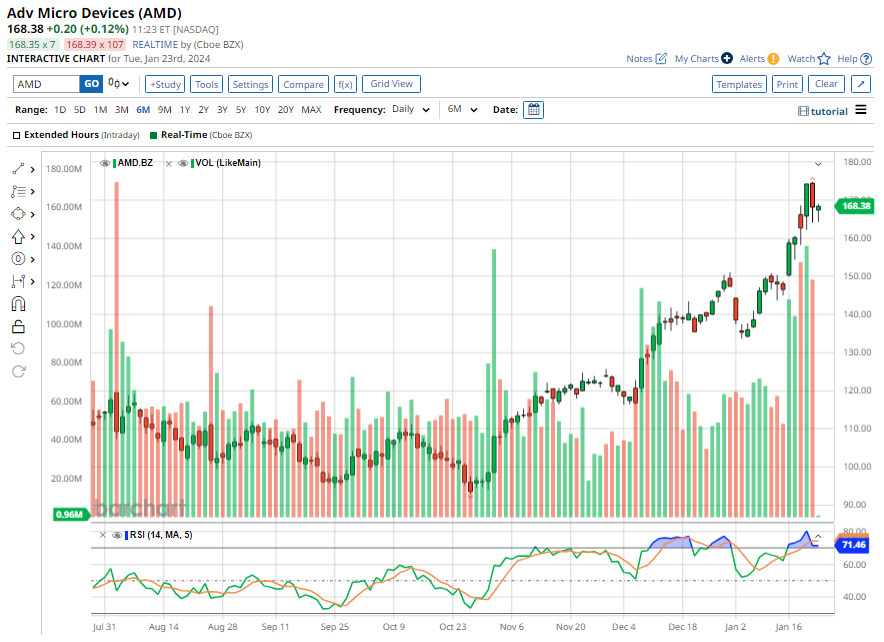Open the Frequency Daily dropdown
The width and height of the screenshot is (884, 642).
[411, 110]
